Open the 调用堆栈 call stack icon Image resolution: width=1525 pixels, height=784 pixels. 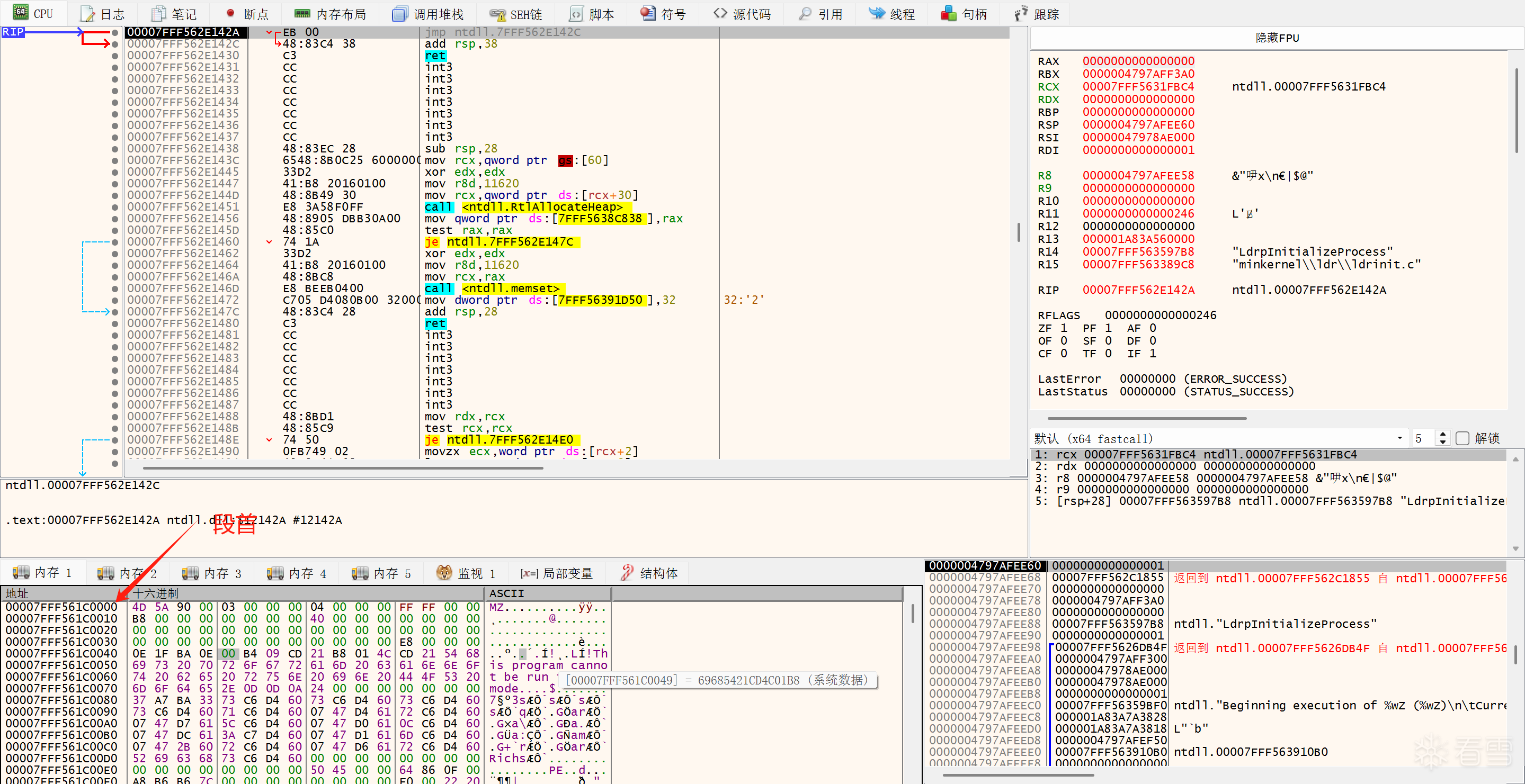(x=400, y=14)
